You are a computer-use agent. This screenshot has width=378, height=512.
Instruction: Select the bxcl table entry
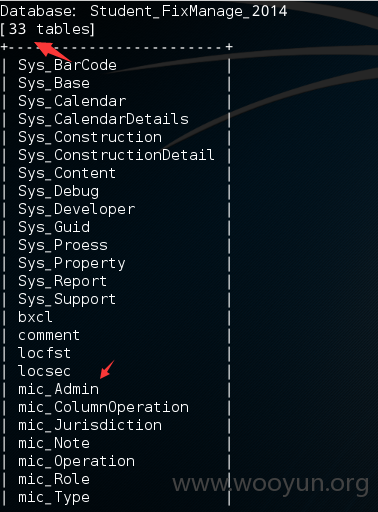pyautogui.click(x=35, y=317)
